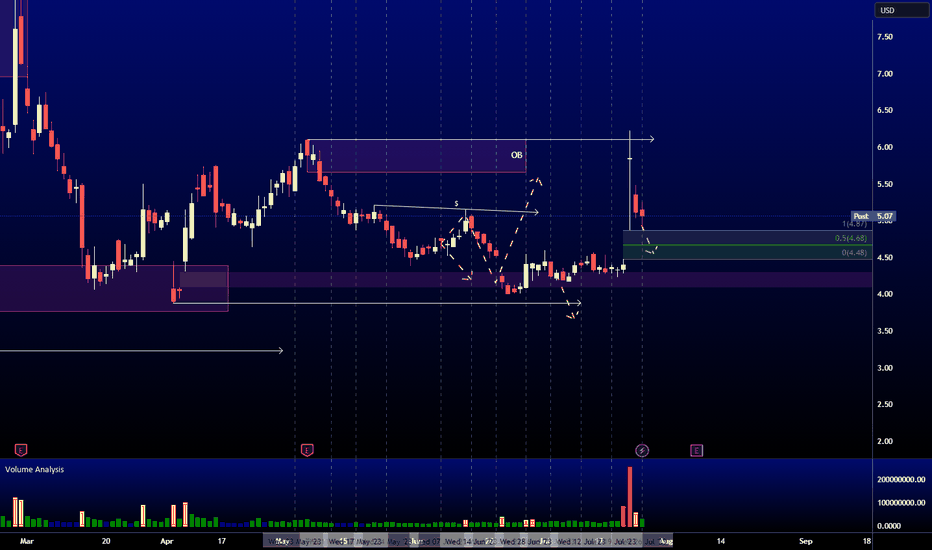Click the 200000000.00 volume axis label

(x=901, y=479)
